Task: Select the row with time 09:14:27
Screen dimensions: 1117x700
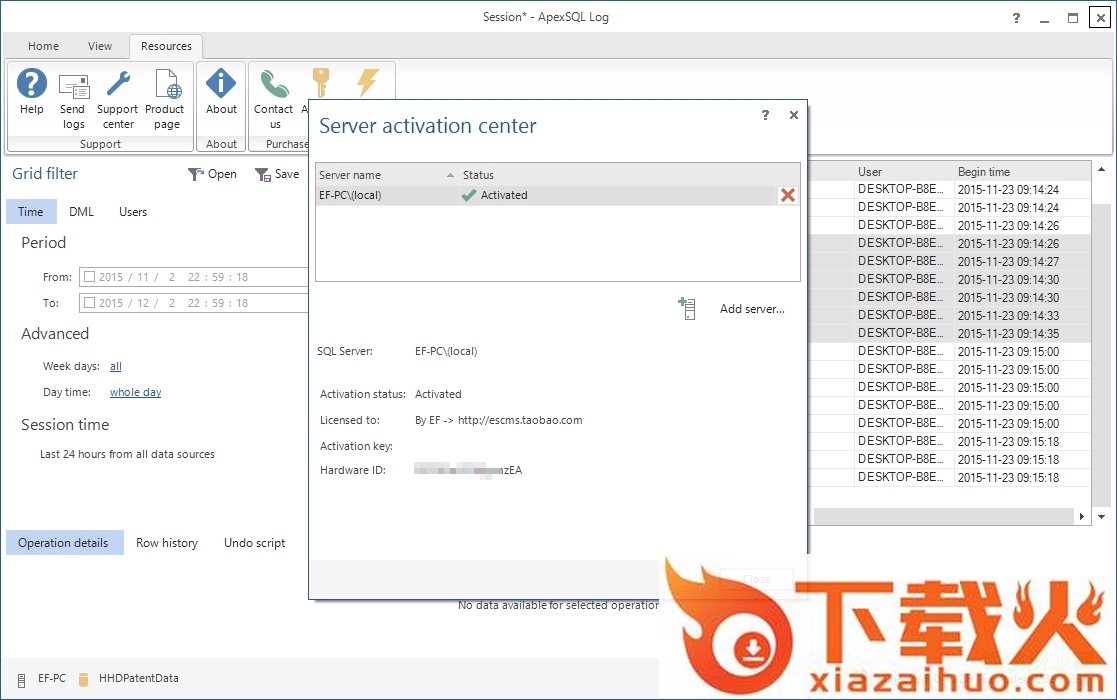Action: tap(950, 261)
